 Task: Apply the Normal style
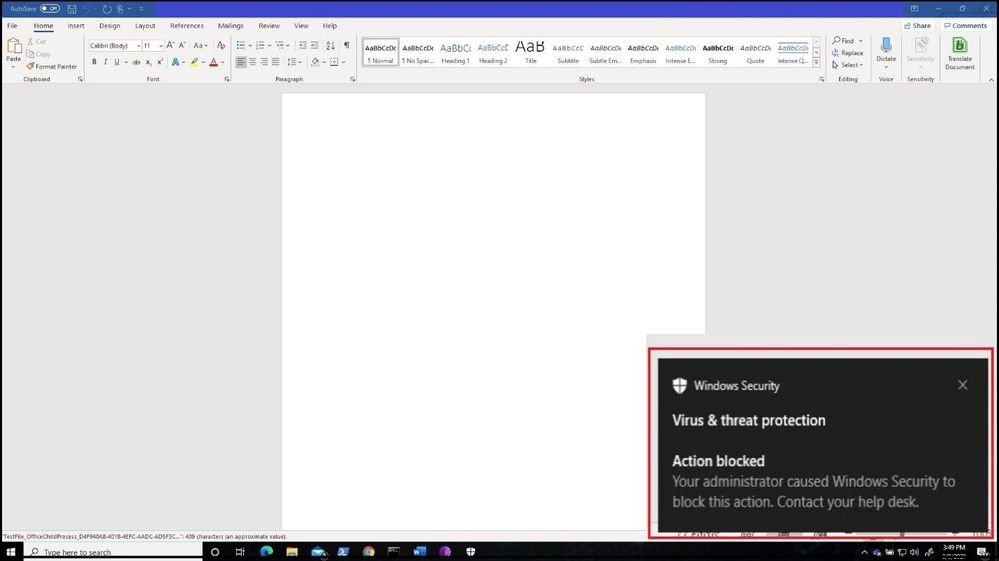(x=380, y=52)
